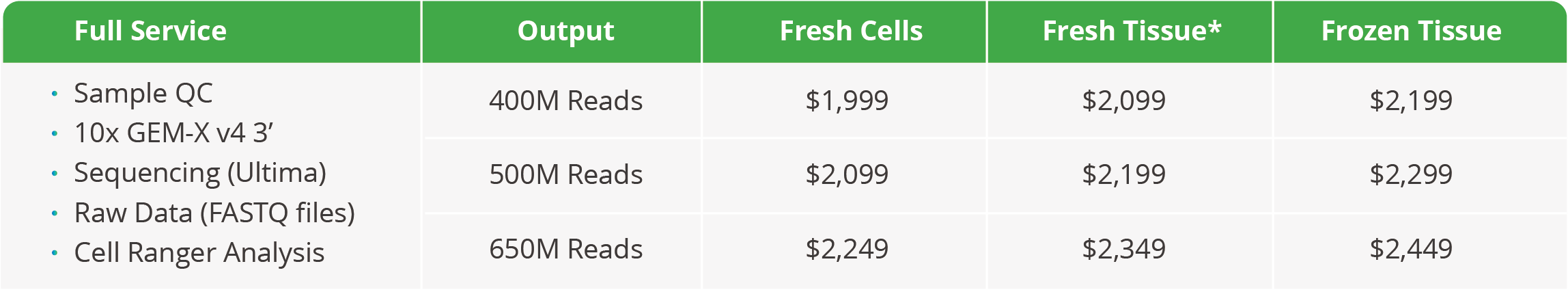Click the $2,449 Frozen Tissue price
The width and height of the screenshot is (1568, 292).
1411,250
